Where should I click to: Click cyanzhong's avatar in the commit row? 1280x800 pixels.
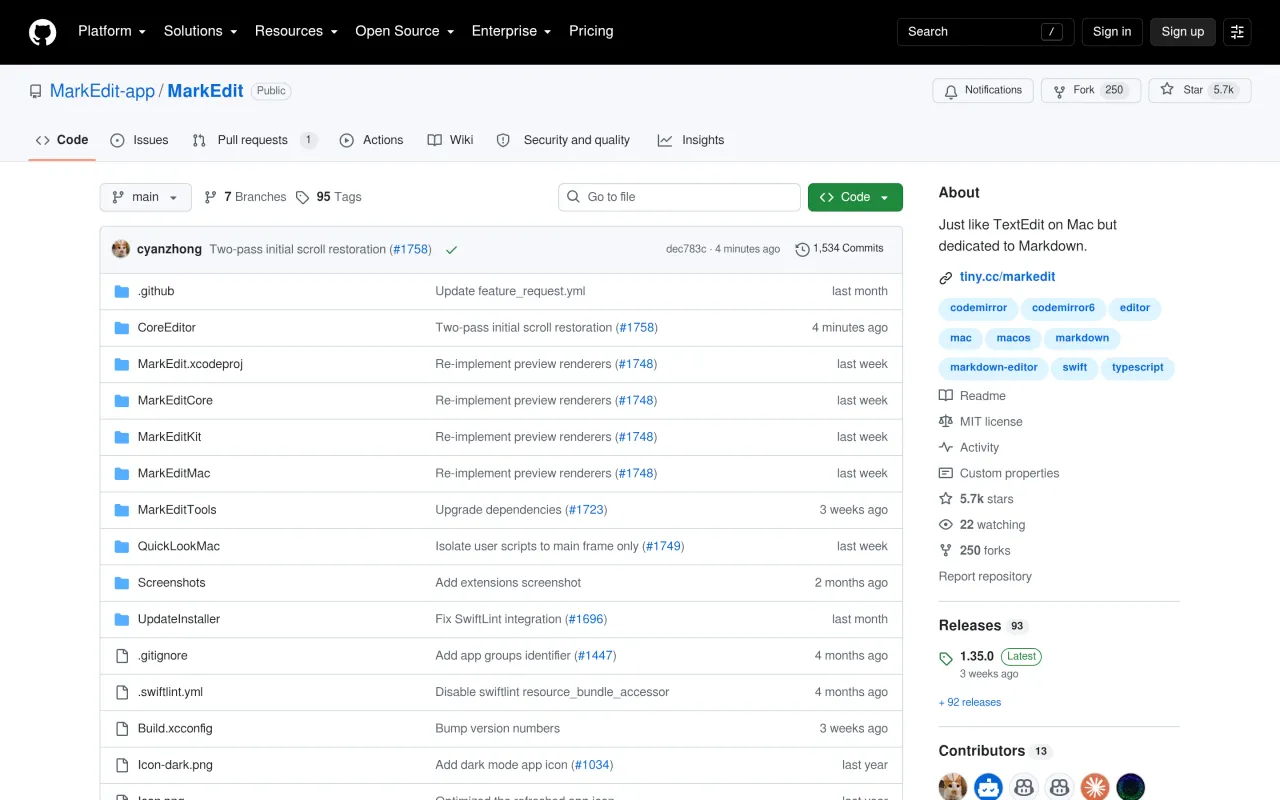point(121,249)
